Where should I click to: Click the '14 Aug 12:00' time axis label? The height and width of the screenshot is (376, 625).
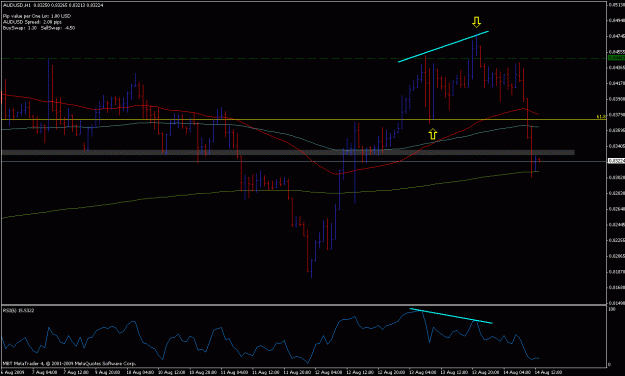click(548, 372)
